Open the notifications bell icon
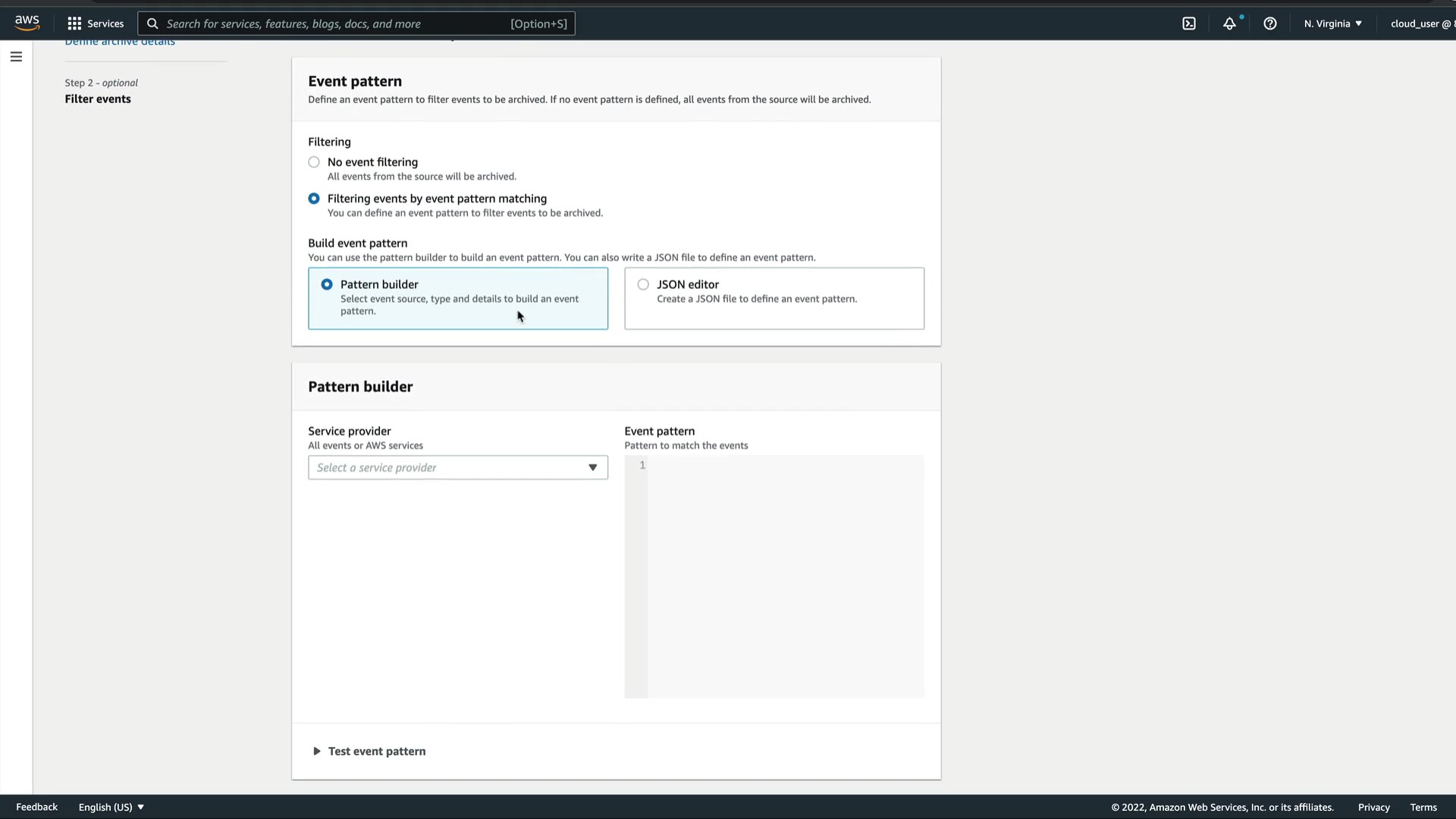 tap(1228, 24)
